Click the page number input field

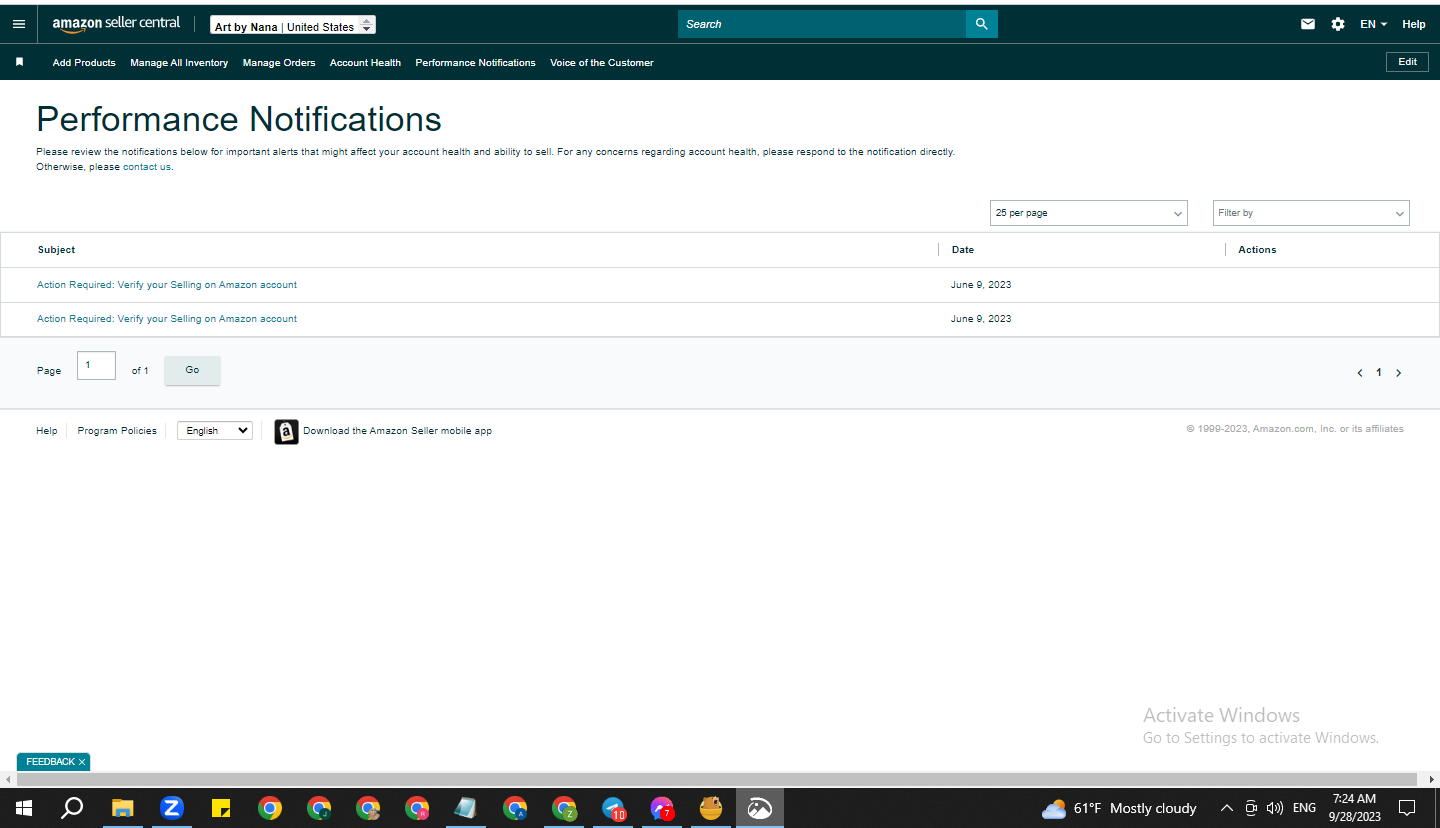pos(96,366)
